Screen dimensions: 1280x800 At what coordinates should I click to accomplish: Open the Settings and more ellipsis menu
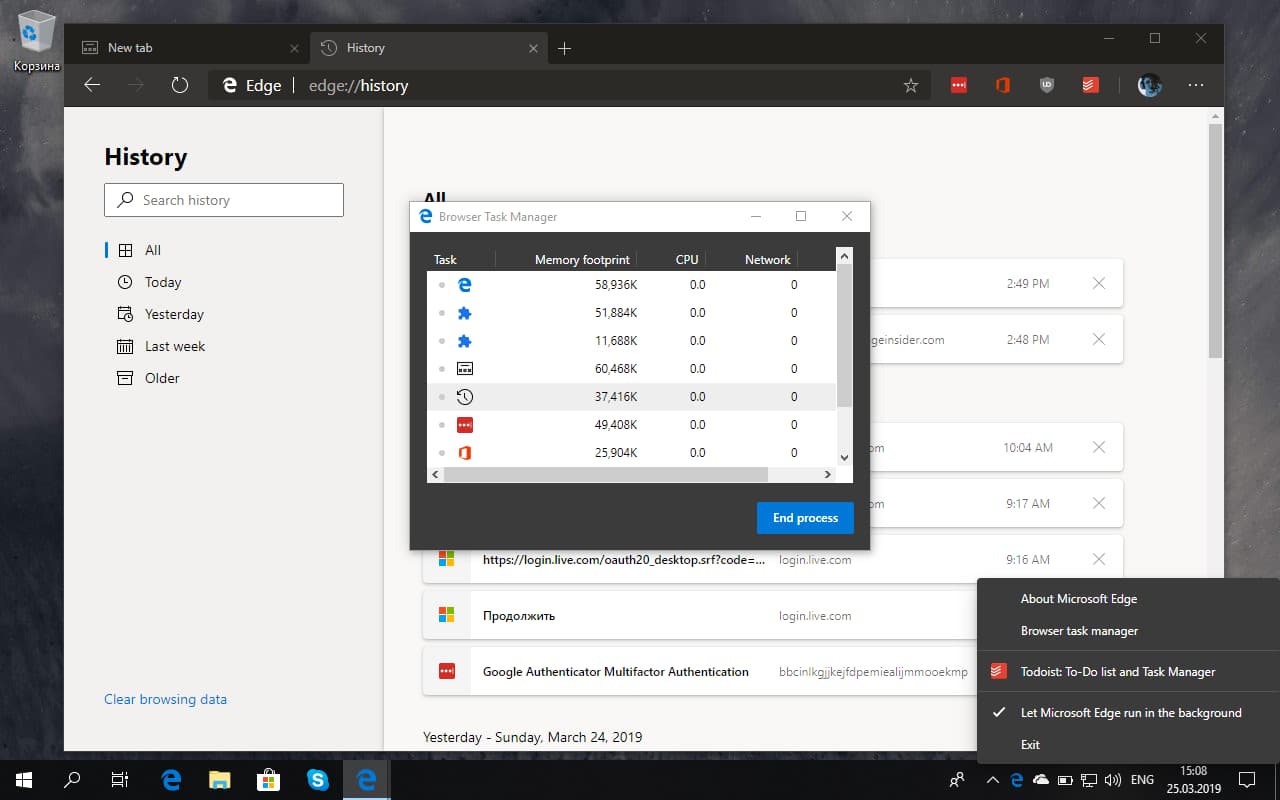[1195, 86]
